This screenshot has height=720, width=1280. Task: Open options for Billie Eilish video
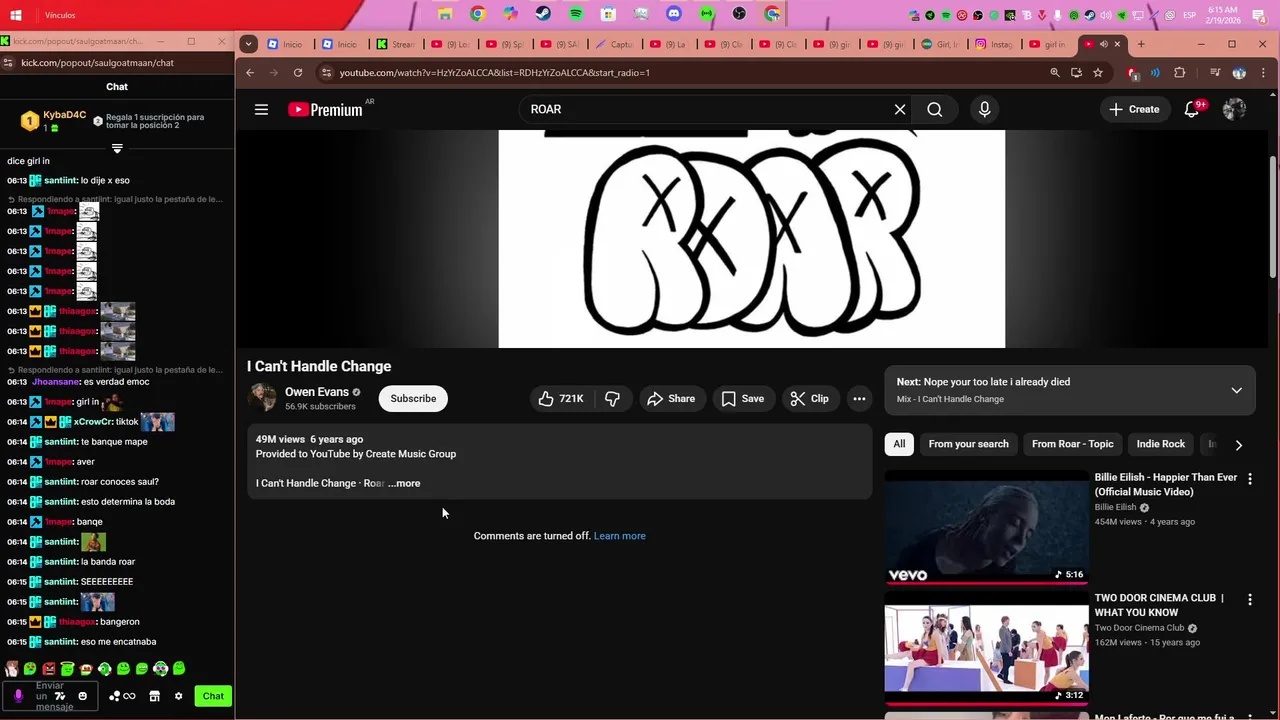[x=1249, y=479]
